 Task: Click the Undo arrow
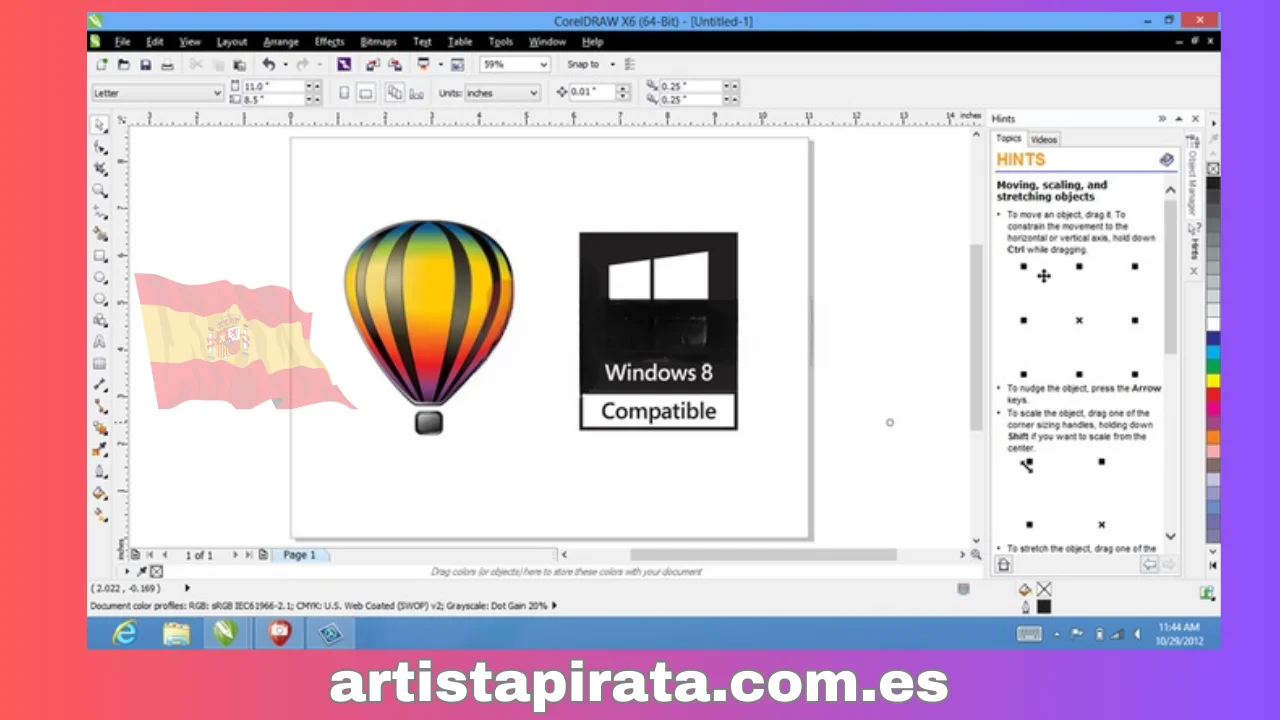click(268, 64)
